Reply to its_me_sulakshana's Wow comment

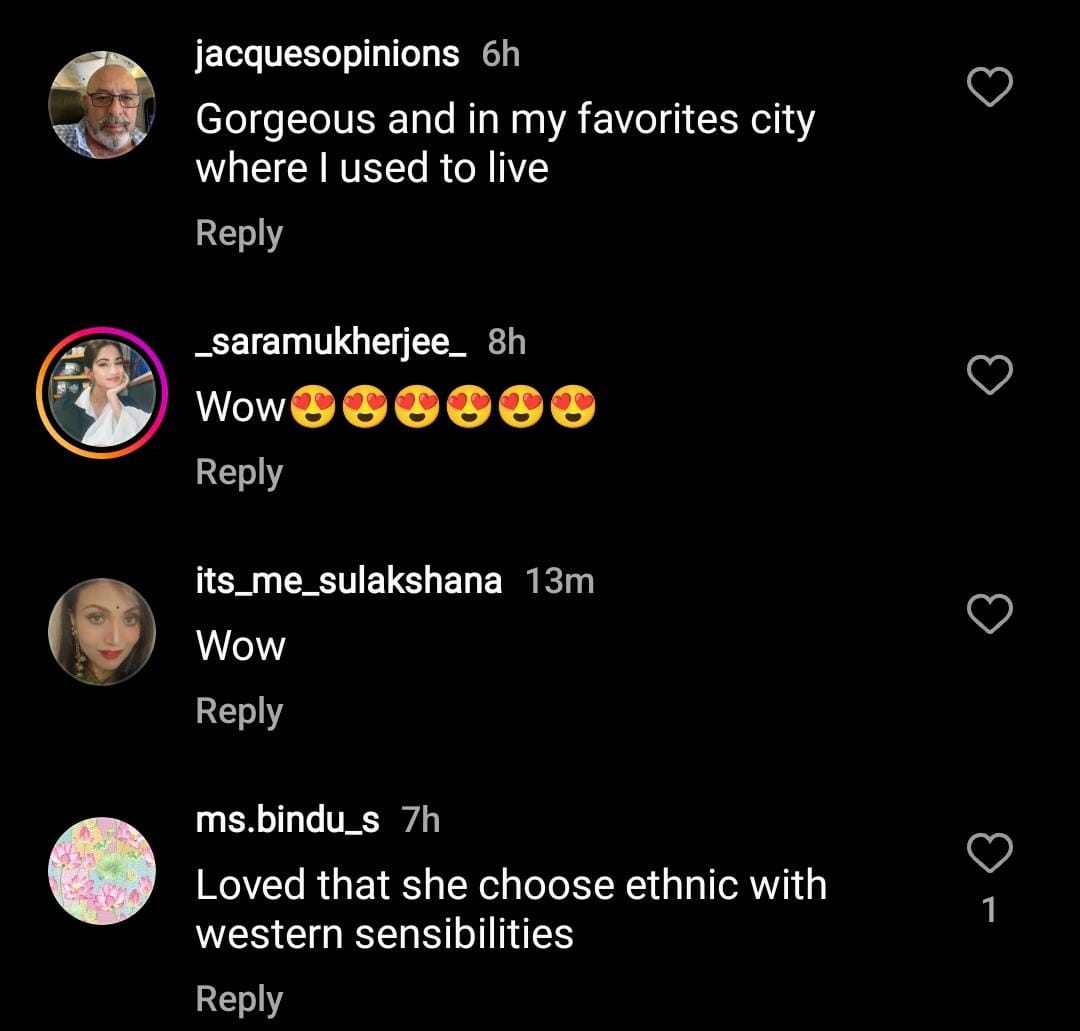239,711
